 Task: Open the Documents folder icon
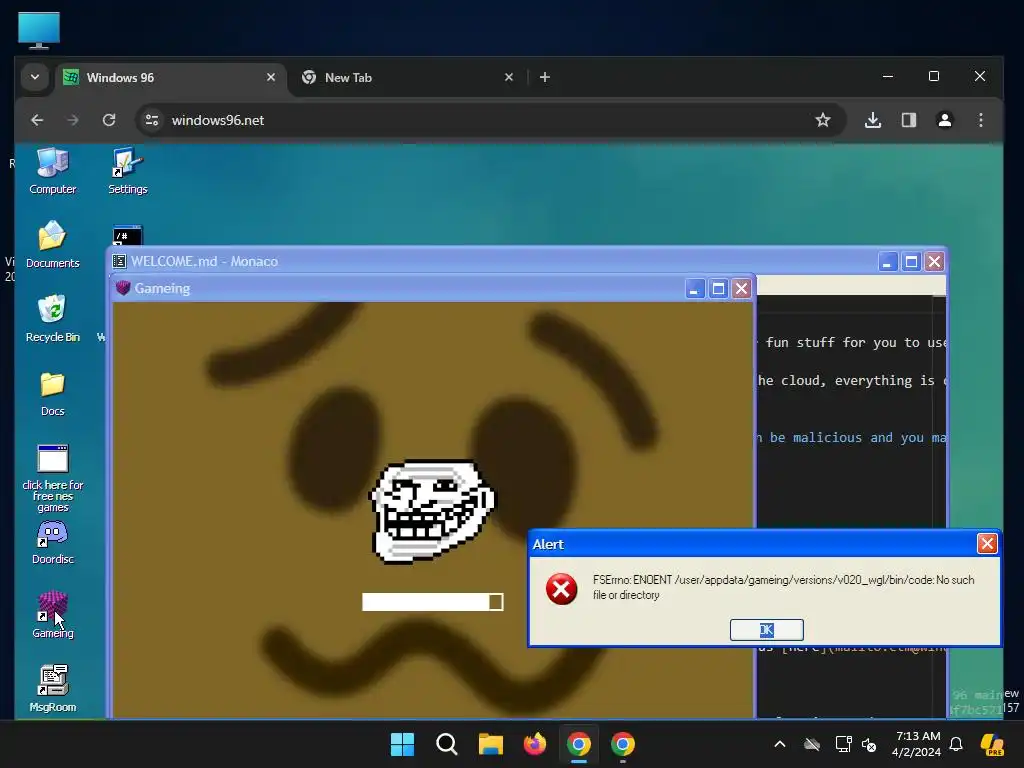point(52,244)
